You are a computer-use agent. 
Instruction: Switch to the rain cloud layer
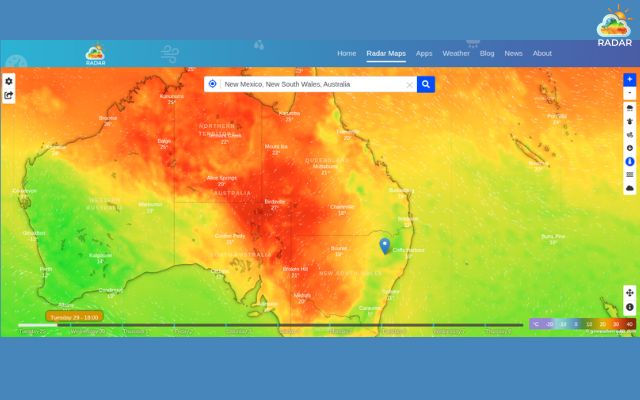click(629, 108)
